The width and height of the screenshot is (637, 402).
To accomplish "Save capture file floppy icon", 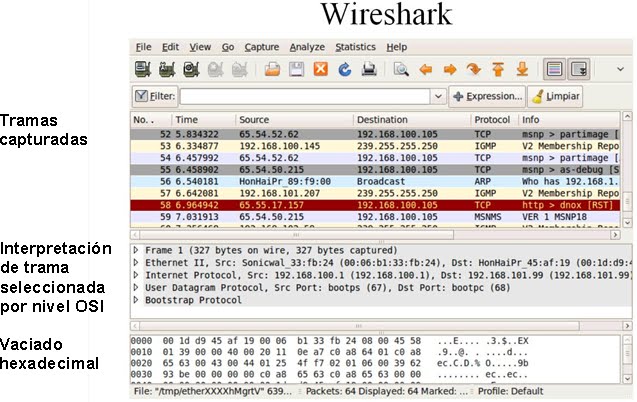I will click(x=297, y=69).
